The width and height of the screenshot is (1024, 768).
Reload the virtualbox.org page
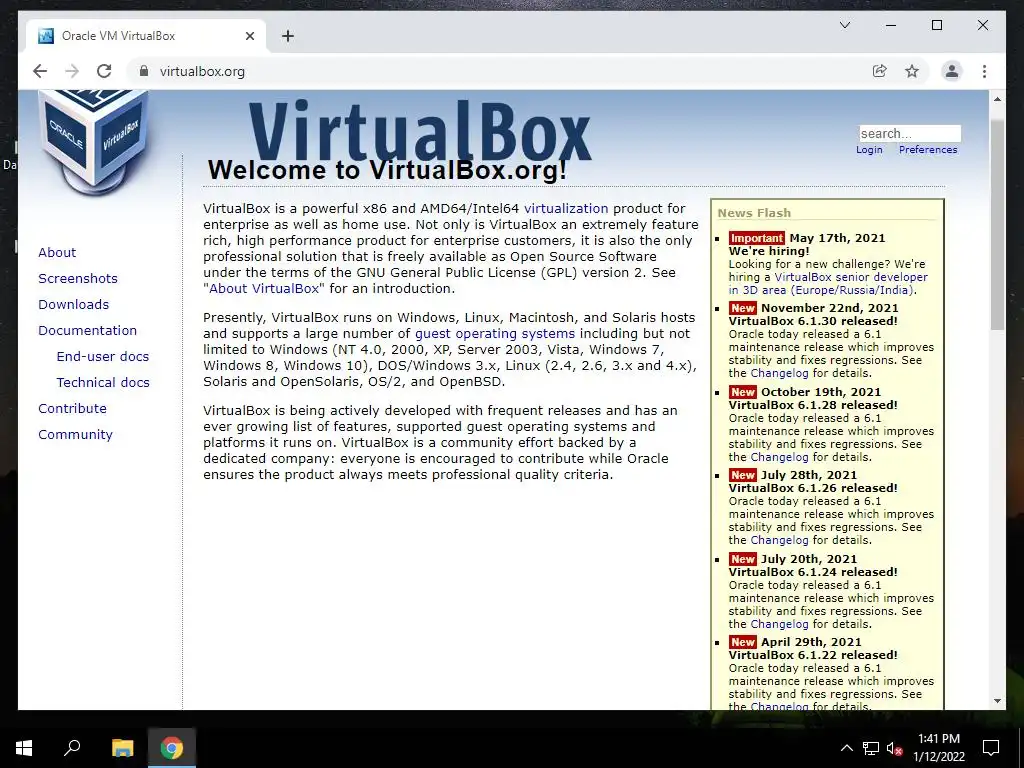pyautogui.click(x=104, y=71)
